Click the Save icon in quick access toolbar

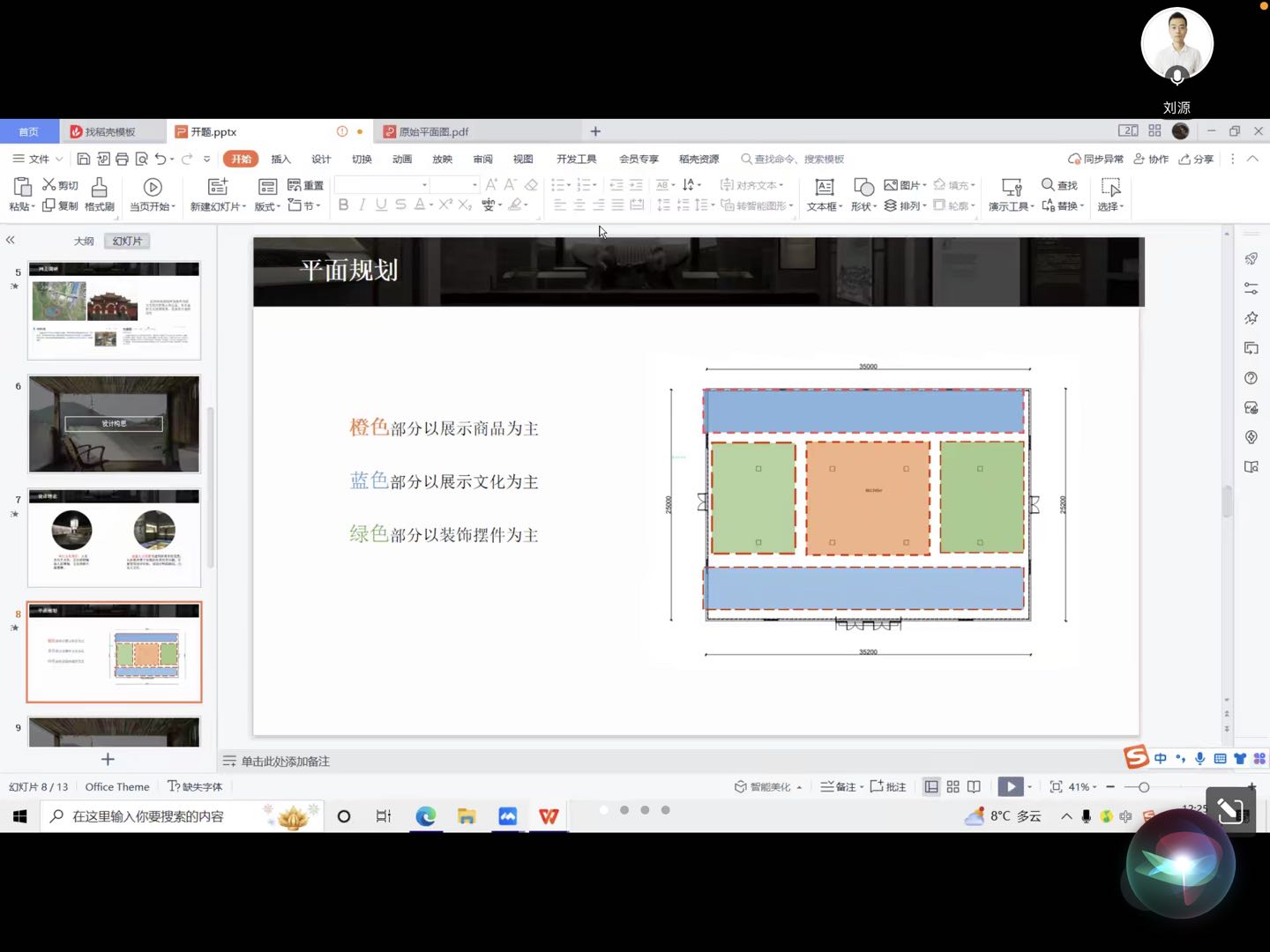[x=84, y=159]
